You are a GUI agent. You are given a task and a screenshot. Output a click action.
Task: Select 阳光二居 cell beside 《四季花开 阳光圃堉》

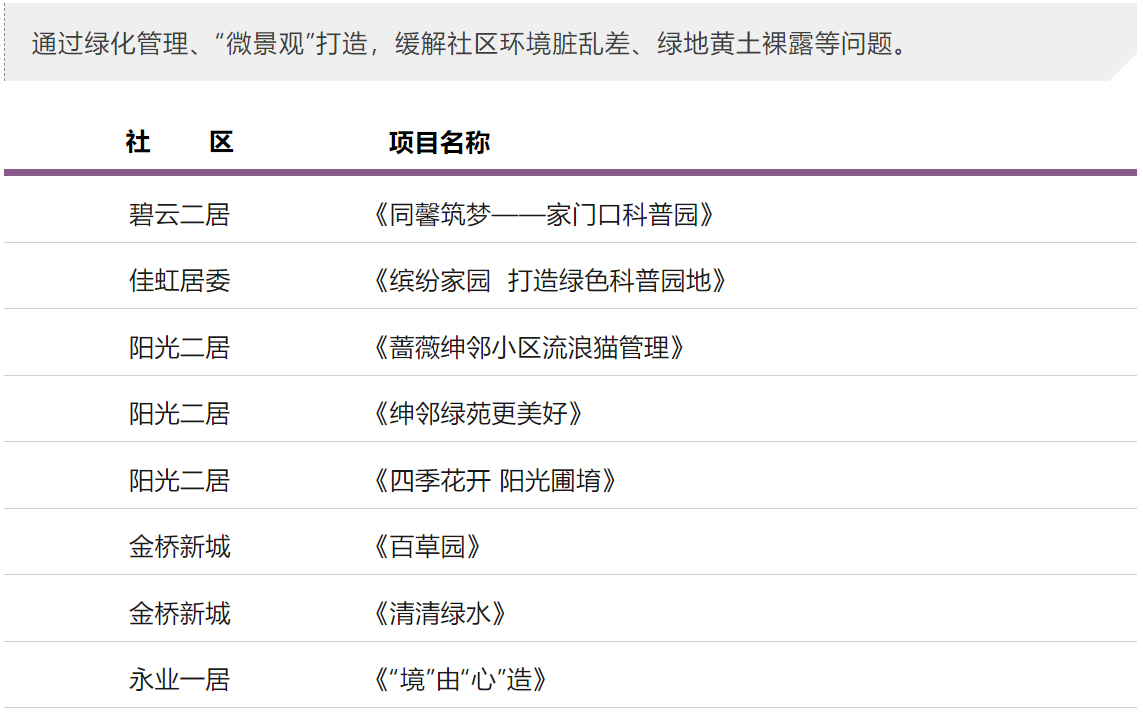click(x=179, y=481)
